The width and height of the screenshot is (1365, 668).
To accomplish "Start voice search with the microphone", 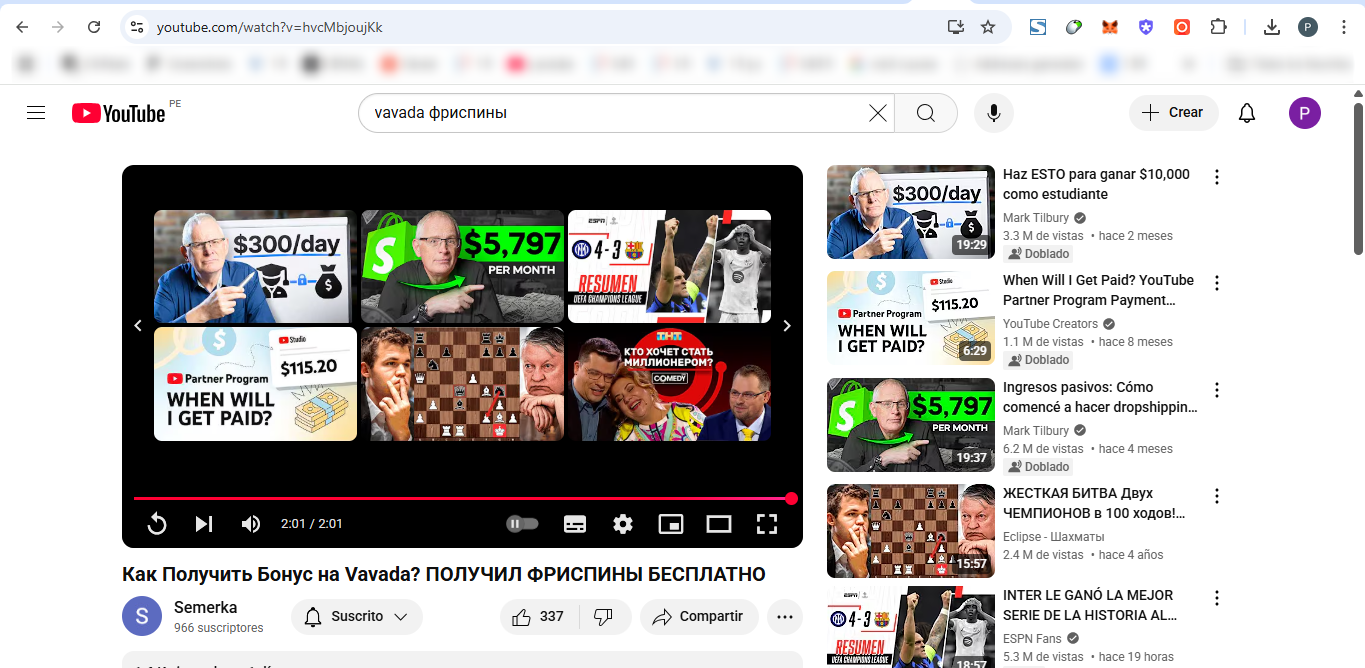I will [993, 113].
